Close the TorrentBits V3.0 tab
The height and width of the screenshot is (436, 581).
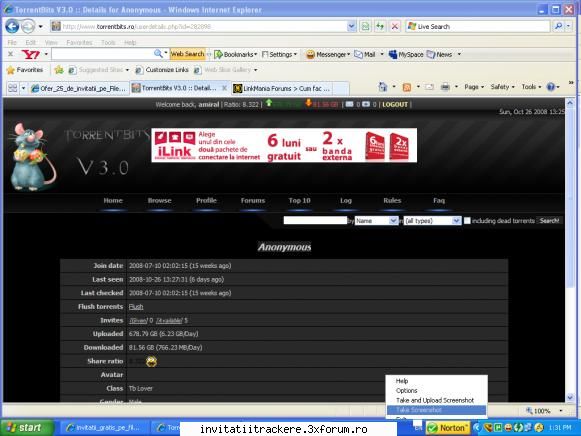pyautogui.click(x=224, y=88)
